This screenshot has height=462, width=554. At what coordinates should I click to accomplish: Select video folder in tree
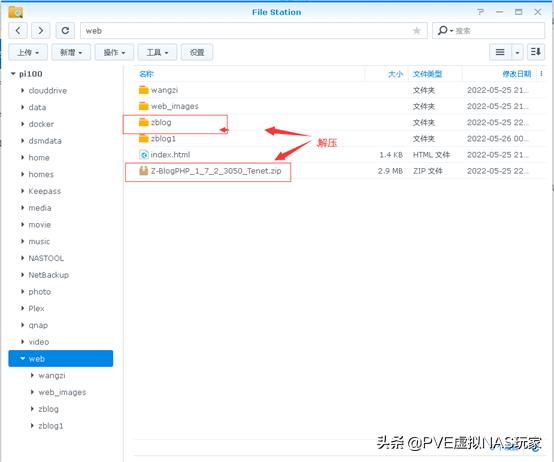[x=39, y=342]
